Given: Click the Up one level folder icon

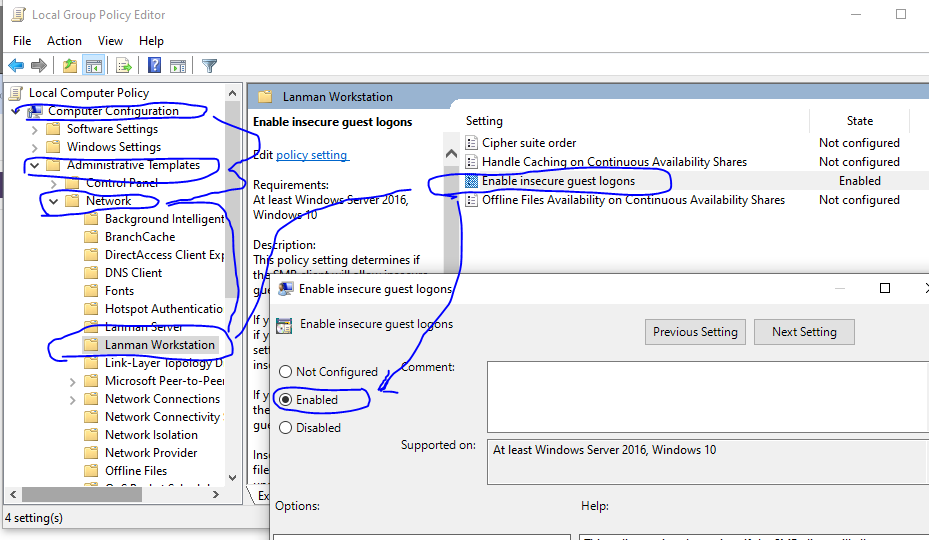Looking at the screenshot, I should tap(69, 66).
